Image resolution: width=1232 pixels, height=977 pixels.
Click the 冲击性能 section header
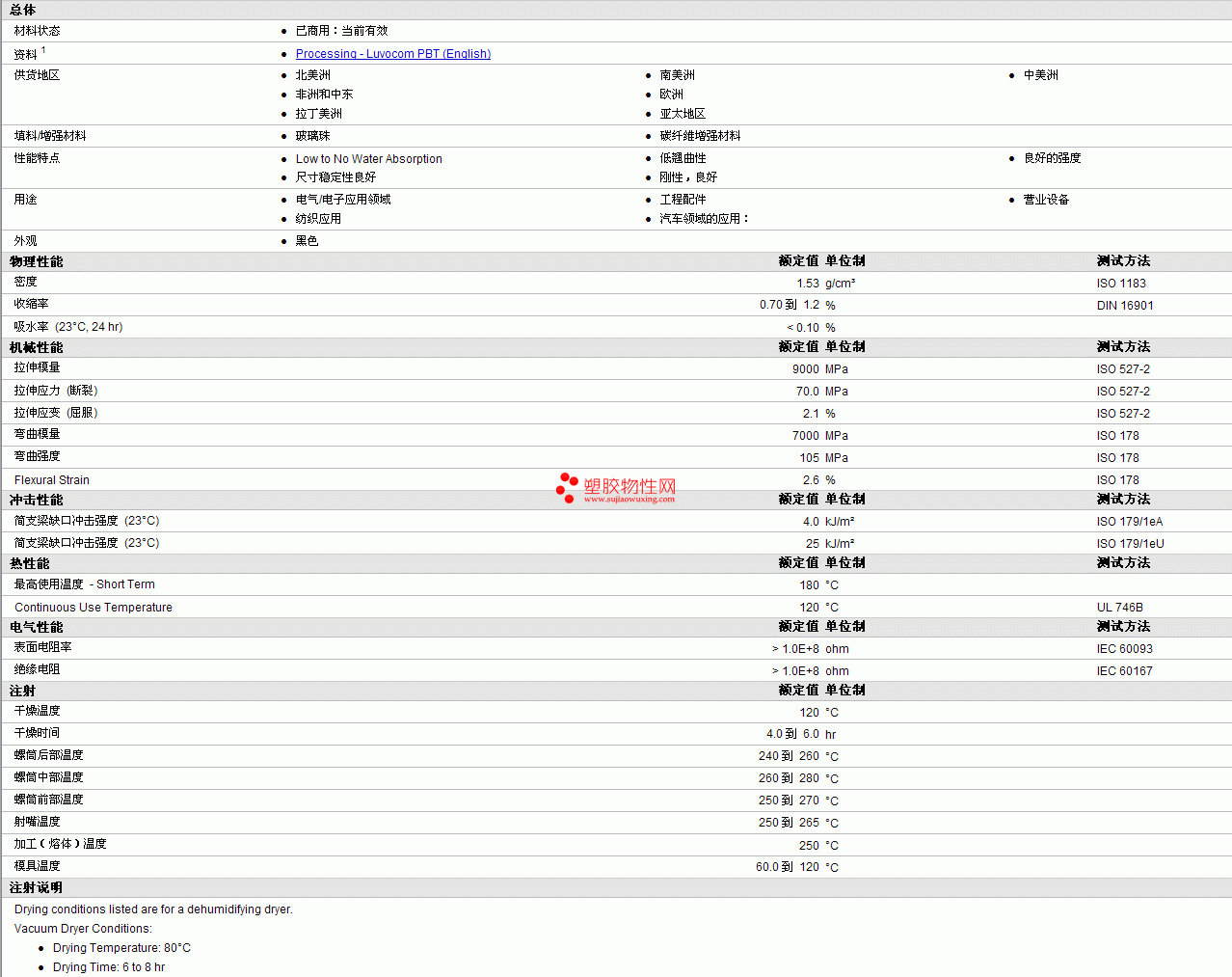37,500
